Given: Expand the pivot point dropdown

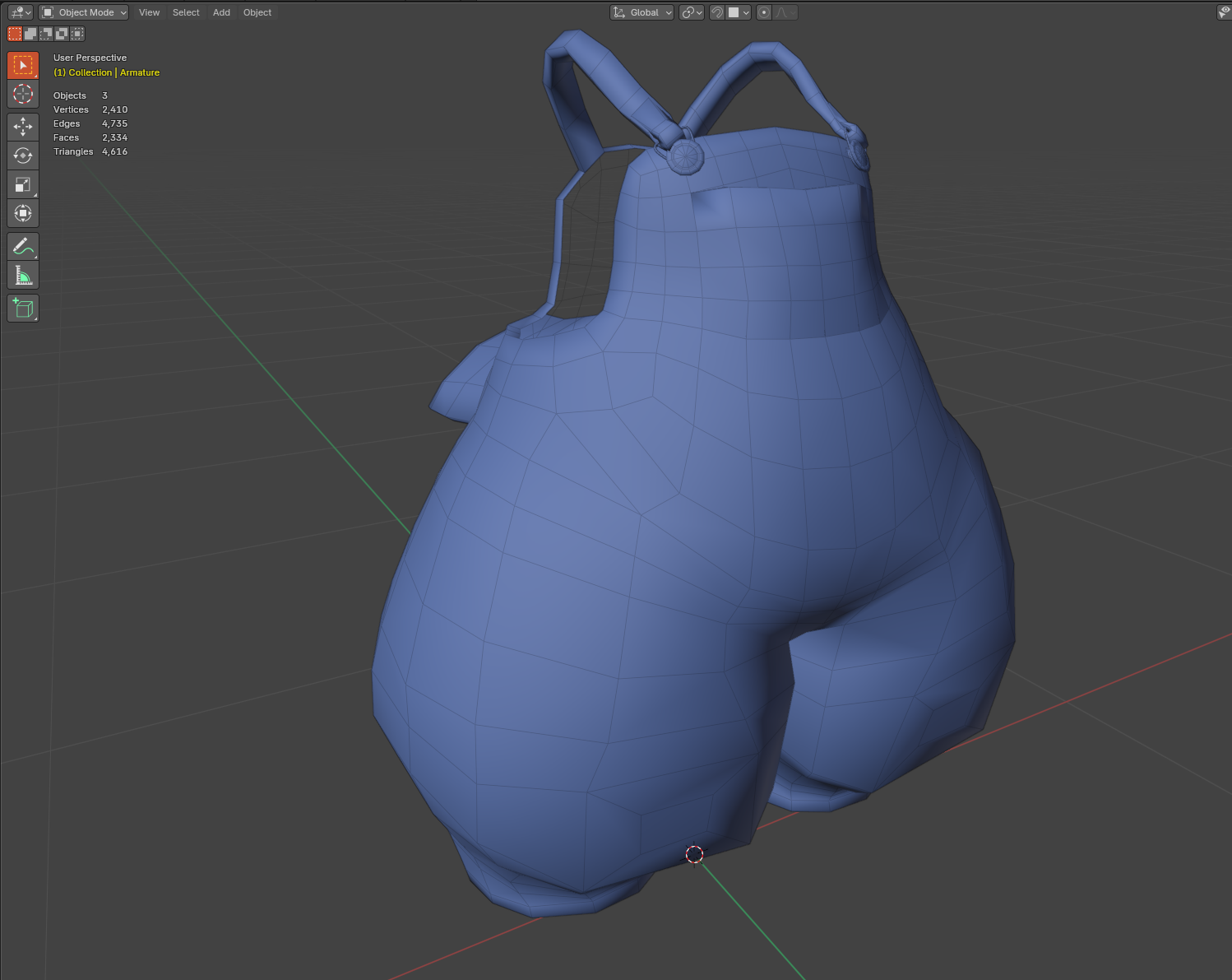Looking at the screenshot, I should click(692, 12).
